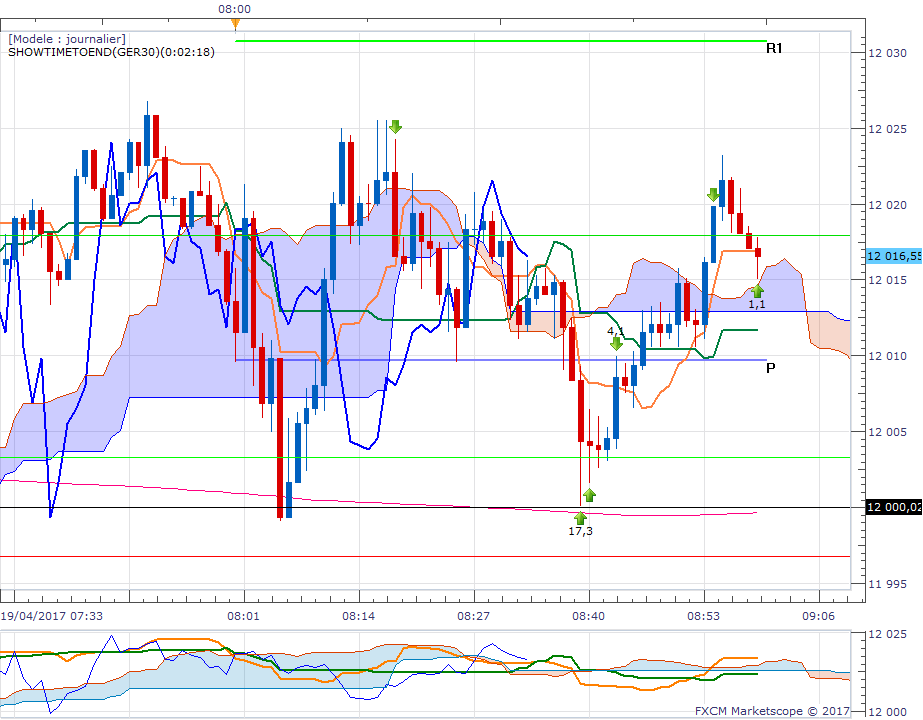Click the 17,3 signal value label
Viewport: 923px width, 720px height.
[580, 531]
